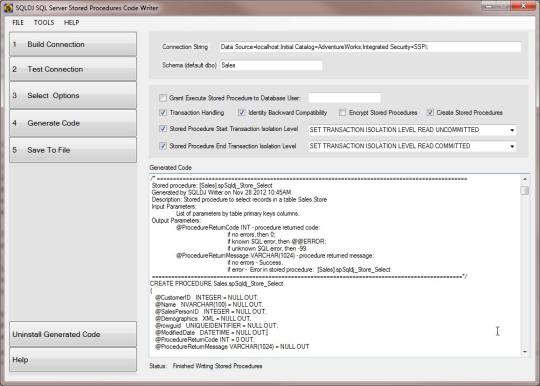Click the Uninstall Generated Code button
The image size is (540, 386).
click(x=73, y=334)
